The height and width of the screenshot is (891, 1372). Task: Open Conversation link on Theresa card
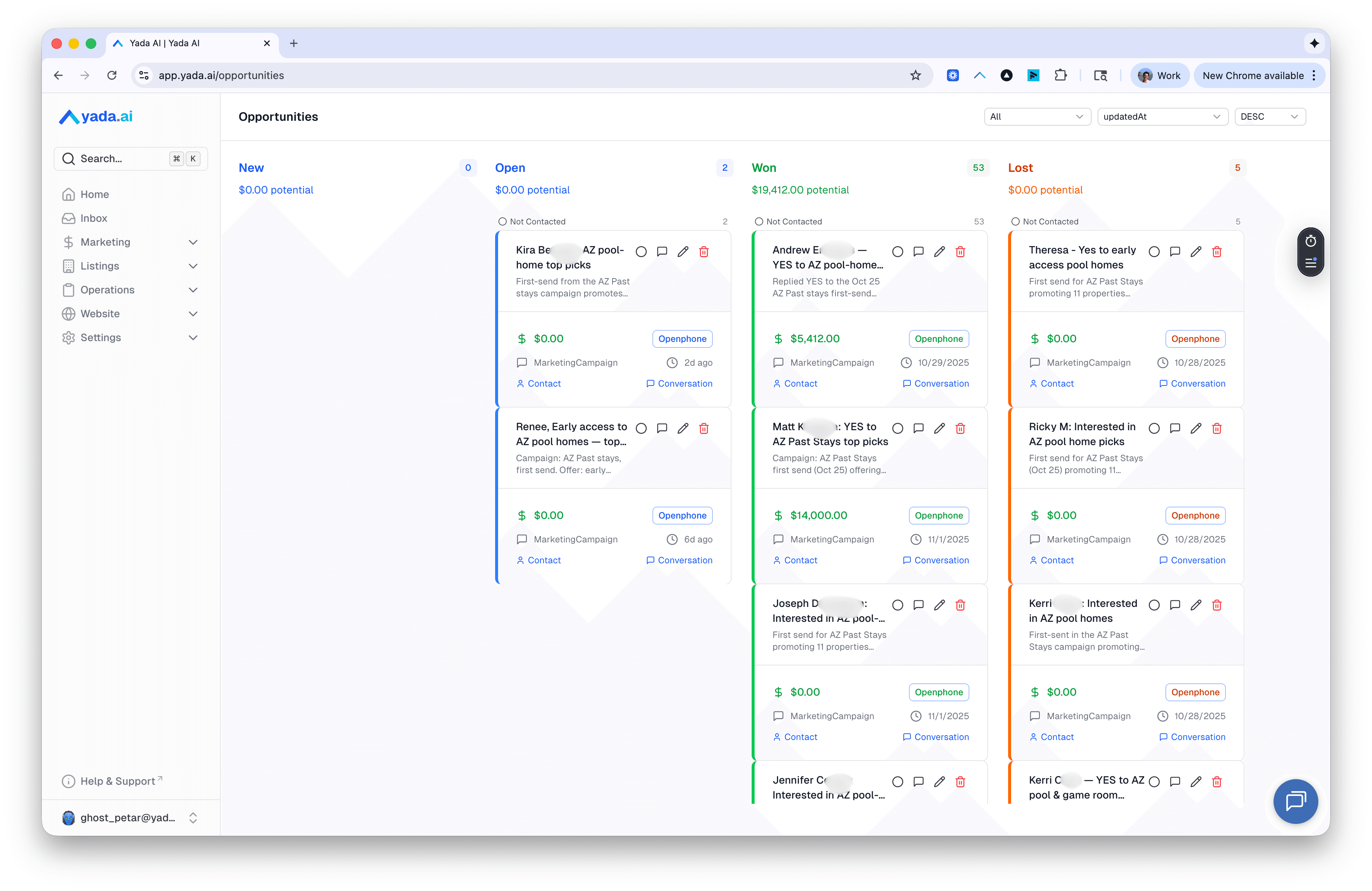pos(1192,383)
